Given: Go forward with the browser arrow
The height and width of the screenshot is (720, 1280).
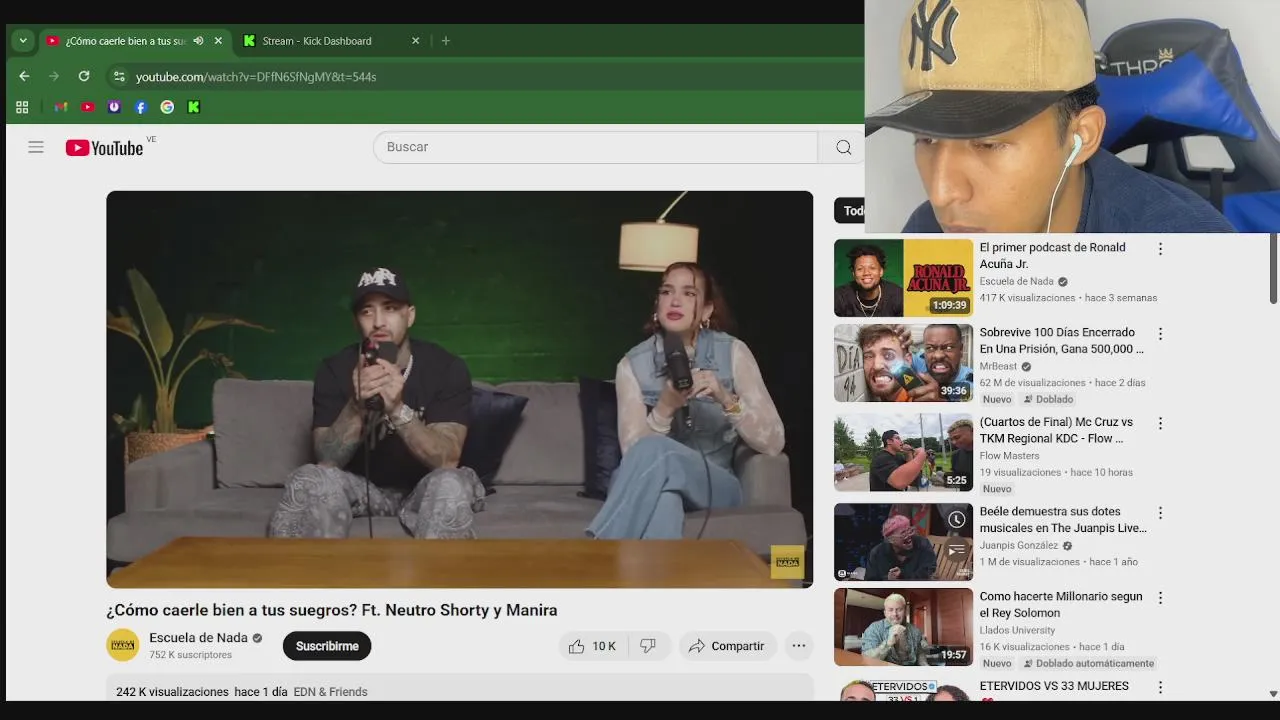Looking at the screenshot, I should click(x=54, y=76).
